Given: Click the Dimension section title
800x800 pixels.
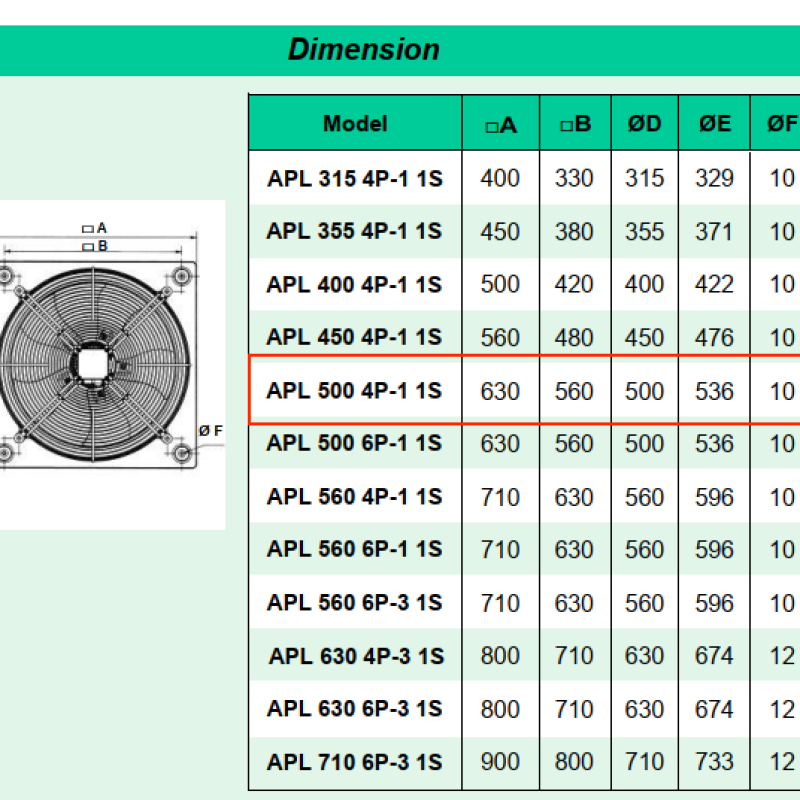Looking at the screenshot, I should (364, 49).
